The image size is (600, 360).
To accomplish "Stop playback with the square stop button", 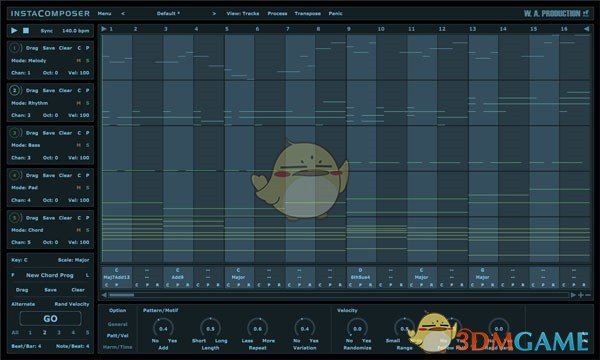I will pos(26,30).
